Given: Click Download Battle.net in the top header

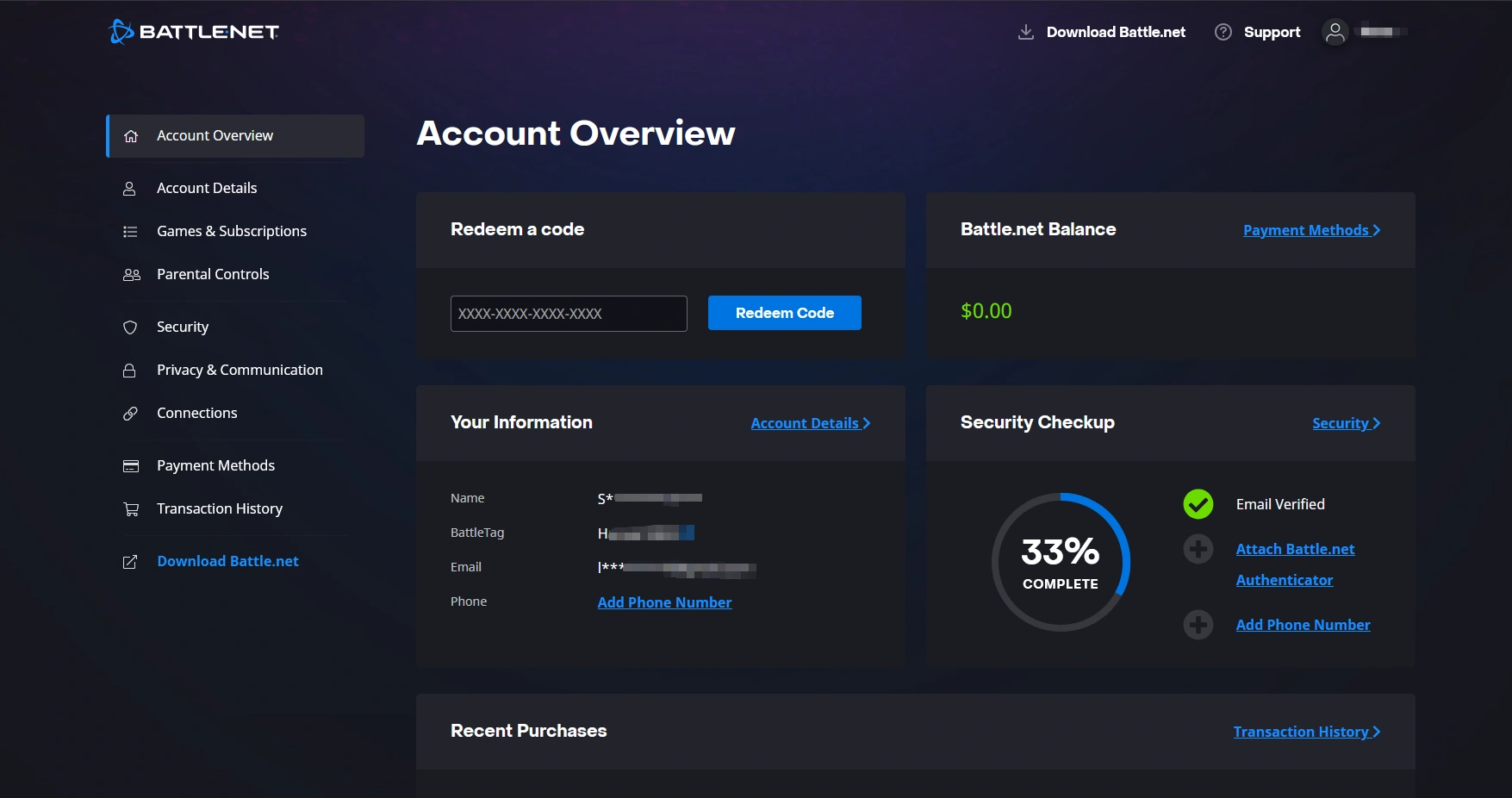Looking at the screenshot, I should click(x=1116, y=32).
